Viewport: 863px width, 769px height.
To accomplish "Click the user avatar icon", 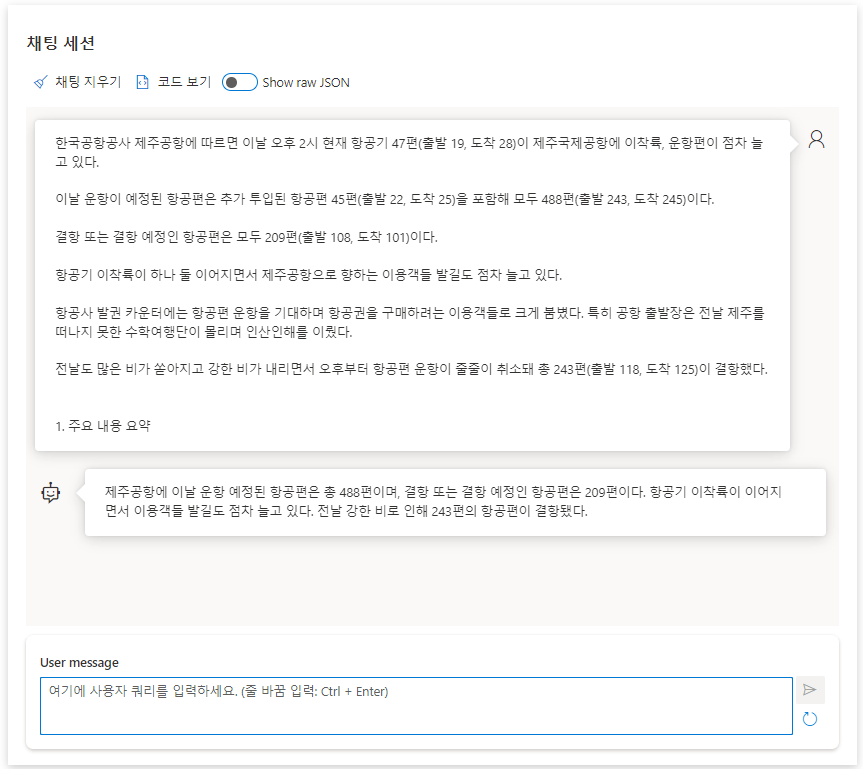I will point(816,139).
